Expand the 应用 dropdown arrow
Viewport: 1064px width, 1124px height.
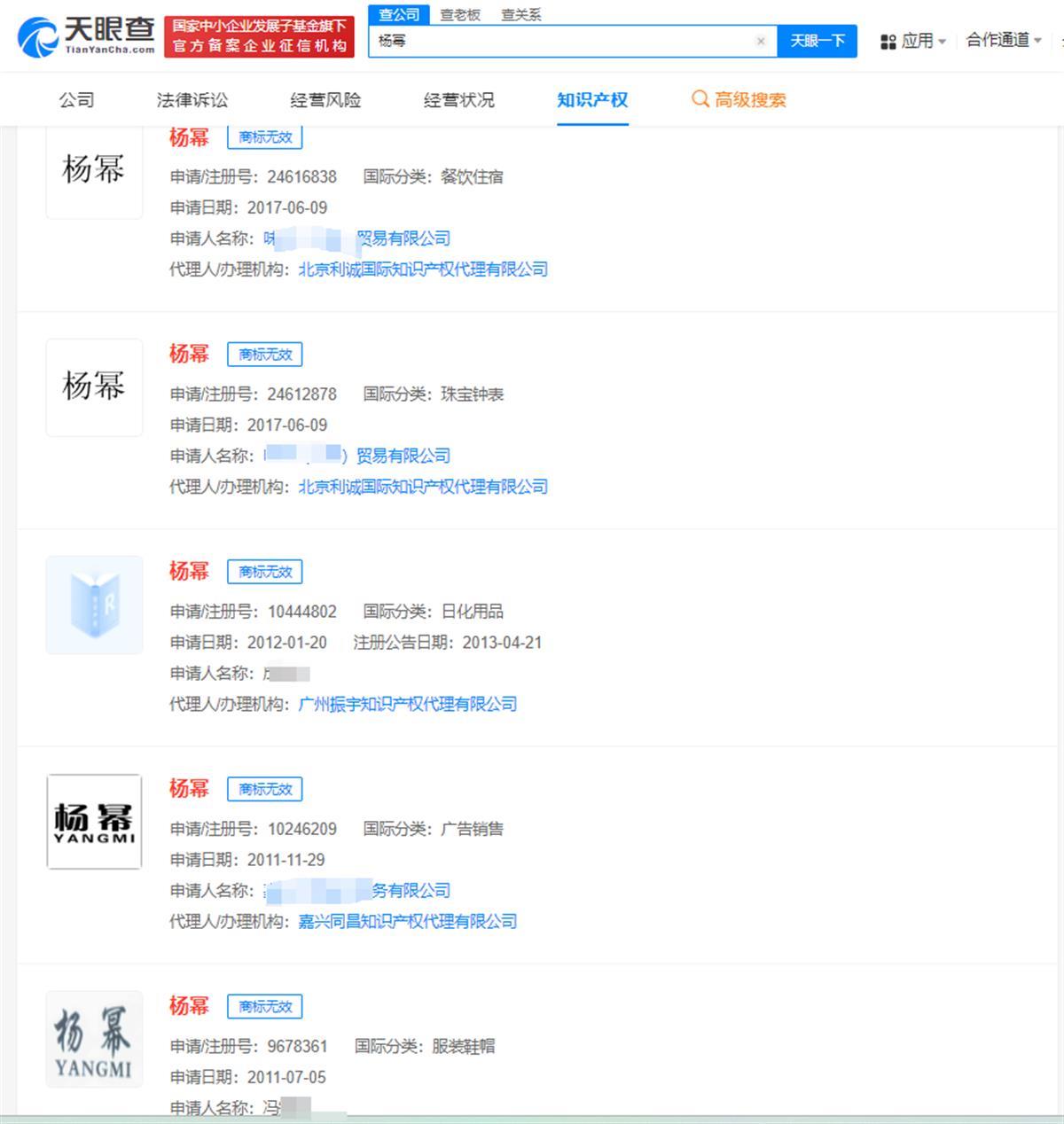click(x=943, y=41)
